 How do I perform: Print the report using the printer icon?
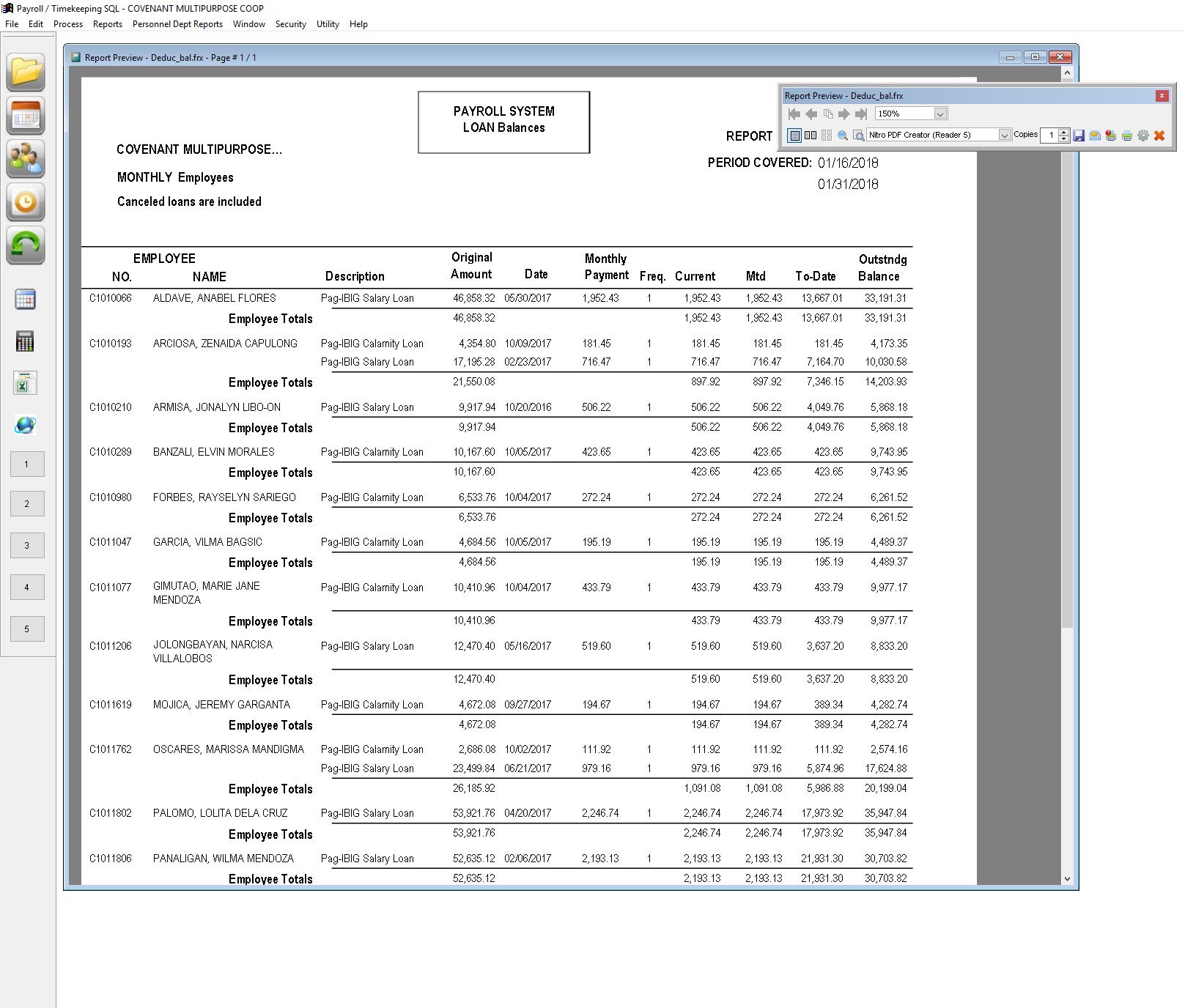(x=1127, y=136)
